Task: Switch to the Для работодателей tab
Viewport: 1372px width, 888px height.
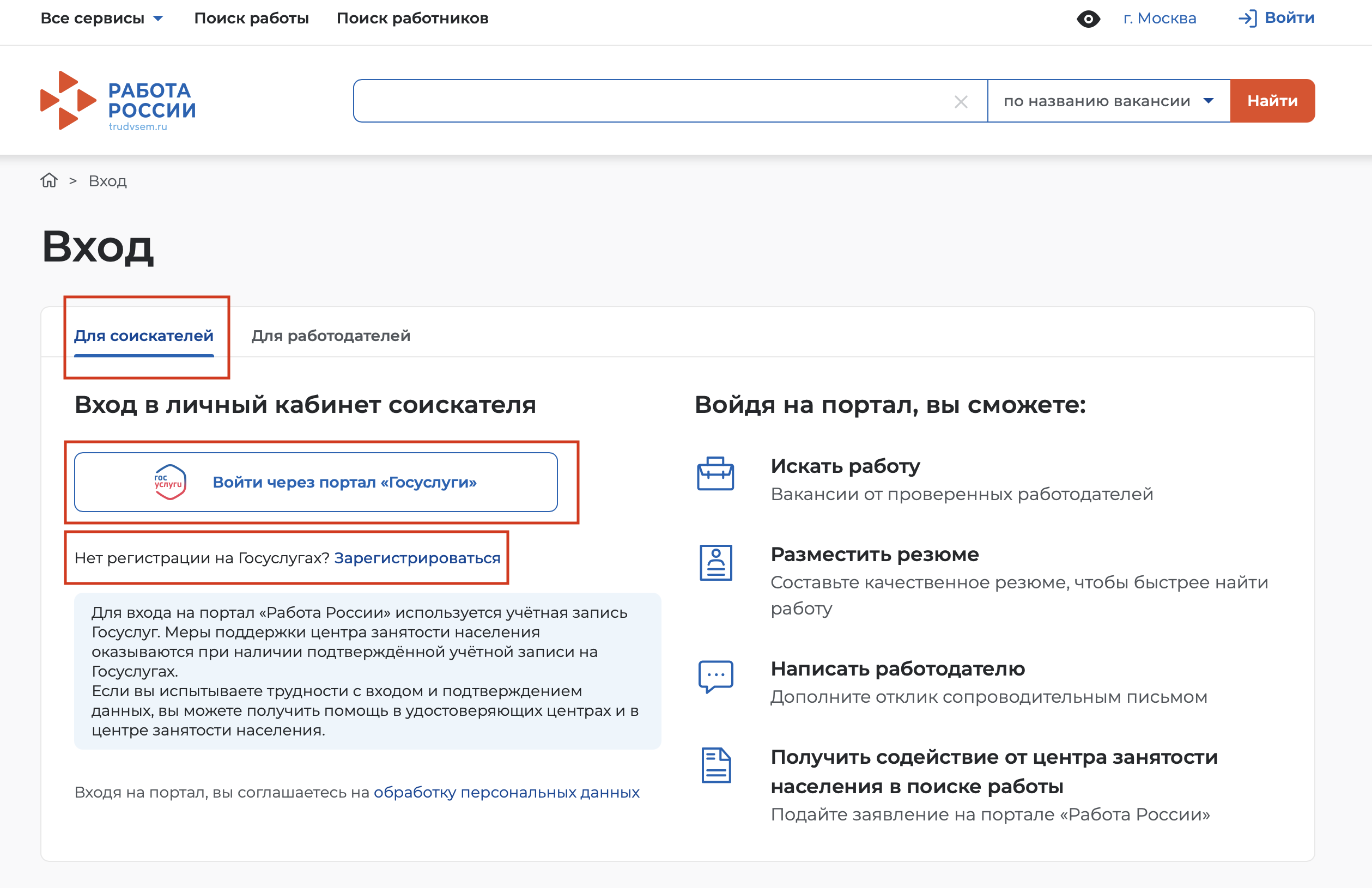Action: click(331, 336)
